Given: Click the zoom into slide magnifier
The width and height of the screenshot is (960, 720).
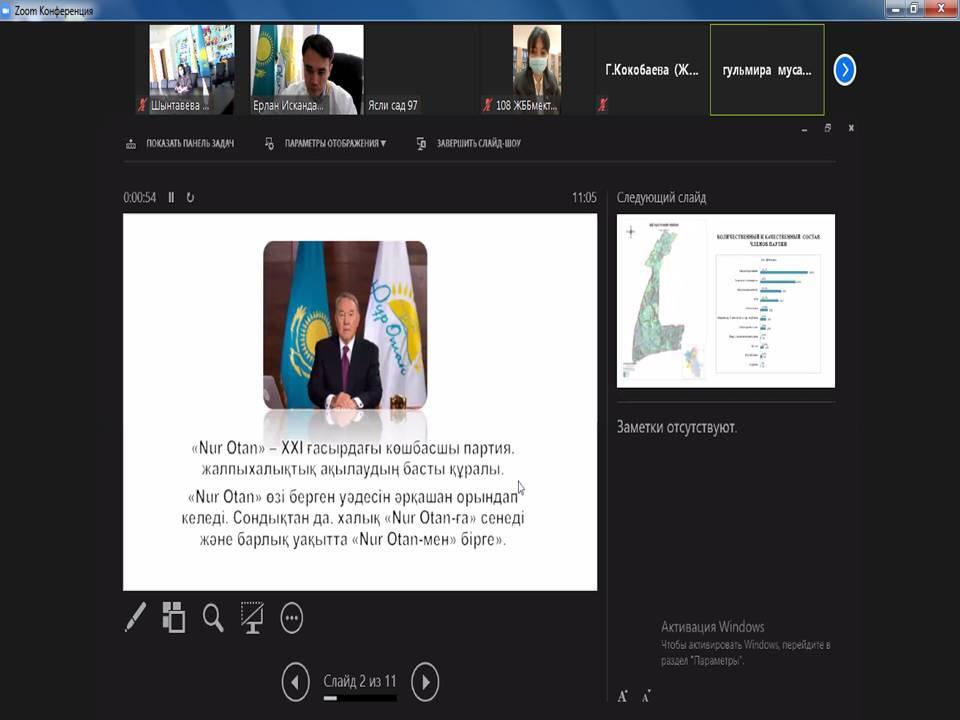Looking at the screenshot, I should (213, 617).
